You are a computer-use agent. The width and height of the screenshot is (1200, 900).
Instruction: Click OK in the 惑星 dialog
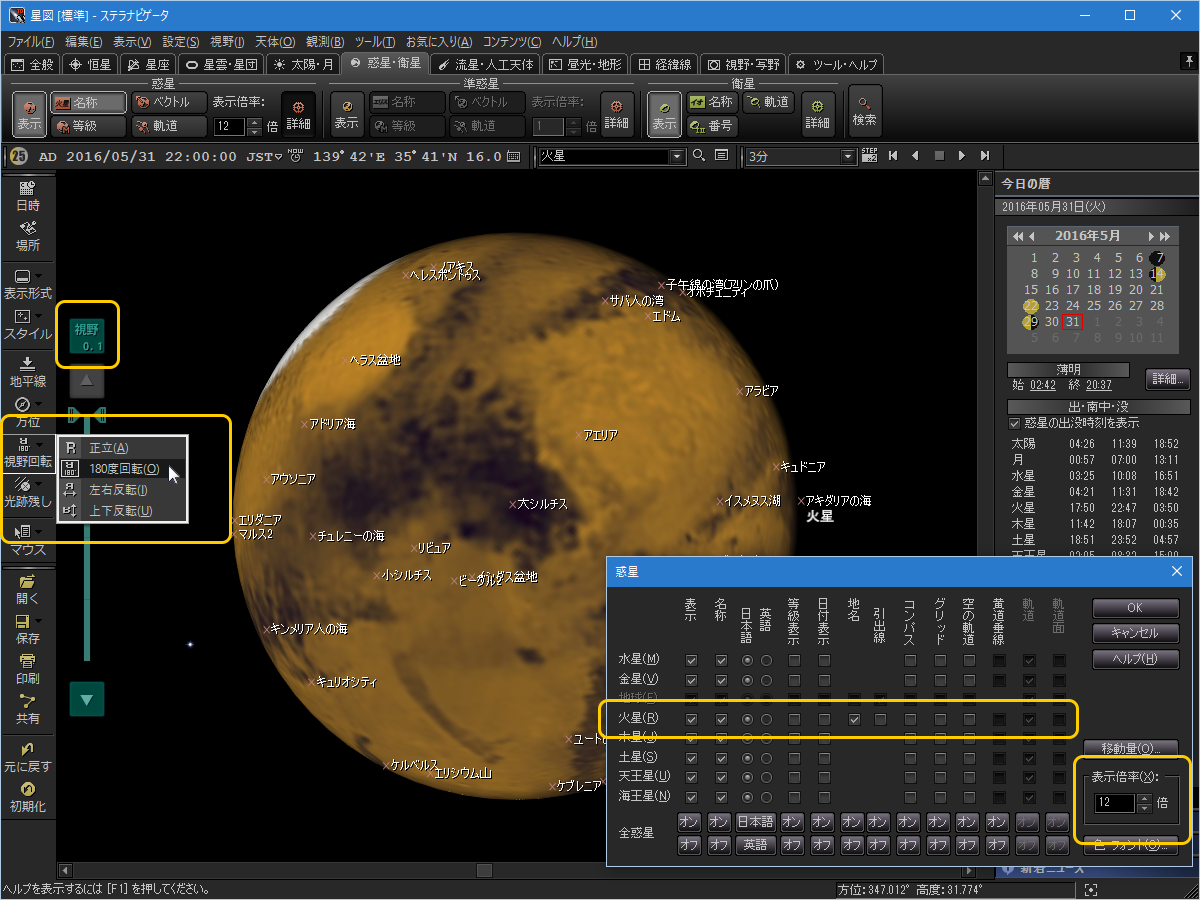pyautogui.click(x=1135, y=607)
